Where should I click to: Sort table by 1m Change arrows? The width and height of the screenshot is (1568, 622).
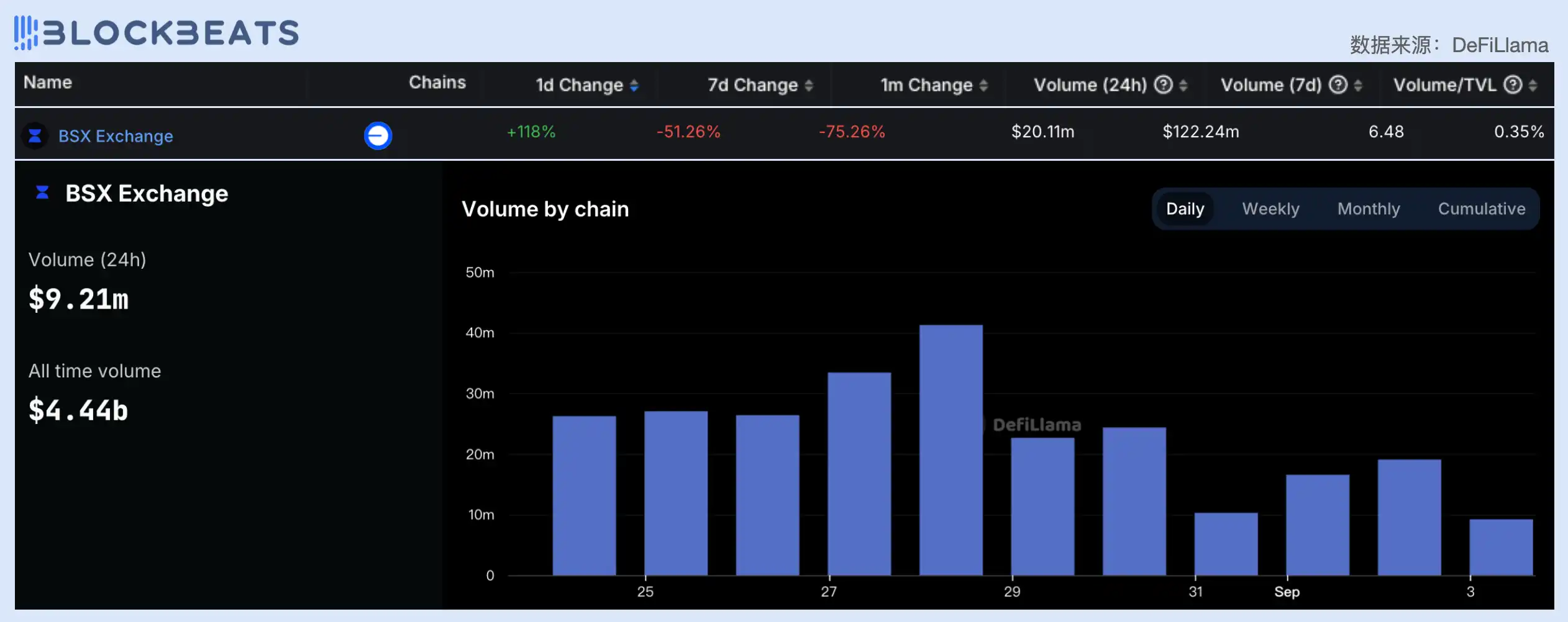[x=983, y=85]
